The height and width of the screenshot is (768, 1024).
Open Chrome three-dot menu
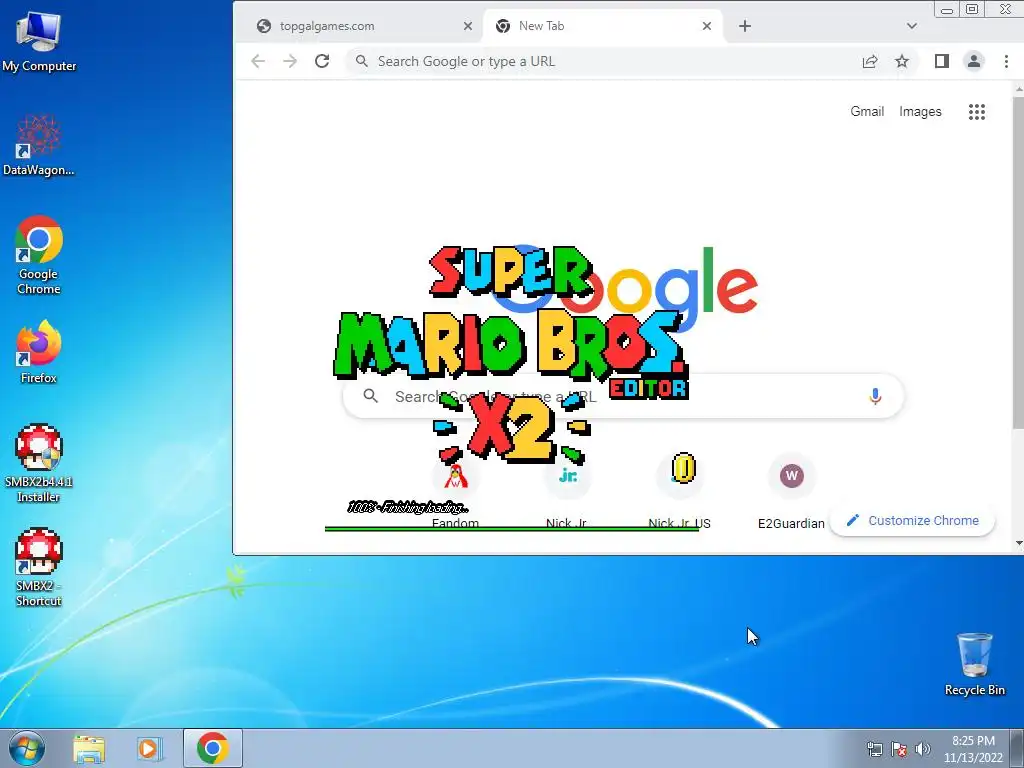(x=1006, y=61)
